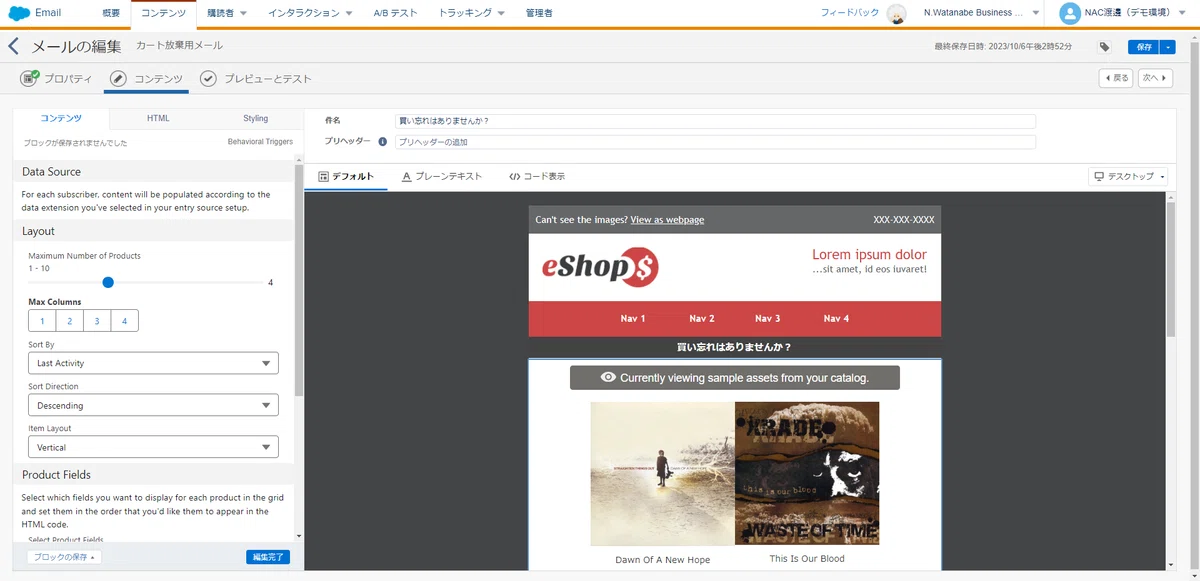Click the left panel vertical scrollbar

tap(298, 280)
